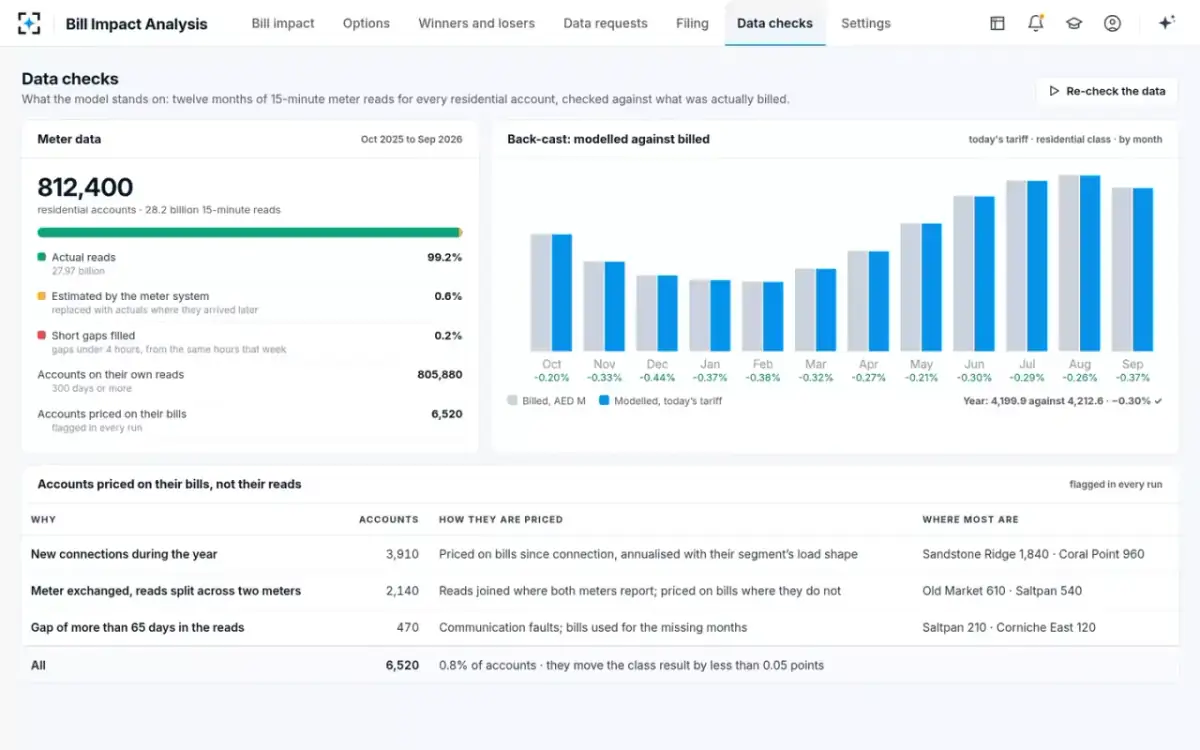Click the 6,520 value in the Meter data card

(446, 414)
